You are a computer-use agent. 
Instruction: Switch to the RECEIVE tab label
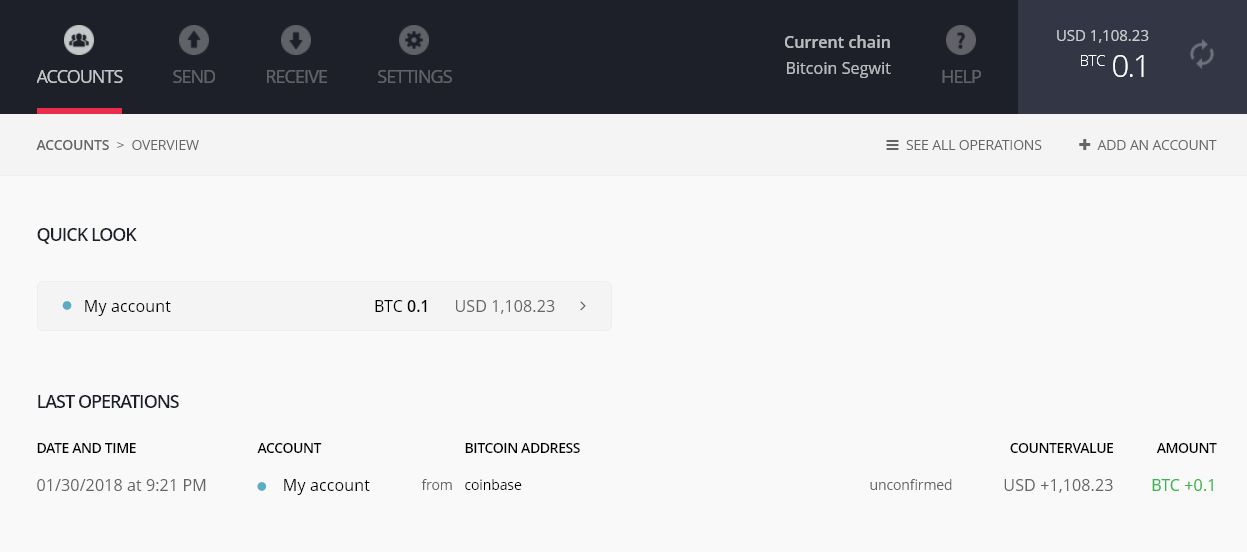coord(296,77)
